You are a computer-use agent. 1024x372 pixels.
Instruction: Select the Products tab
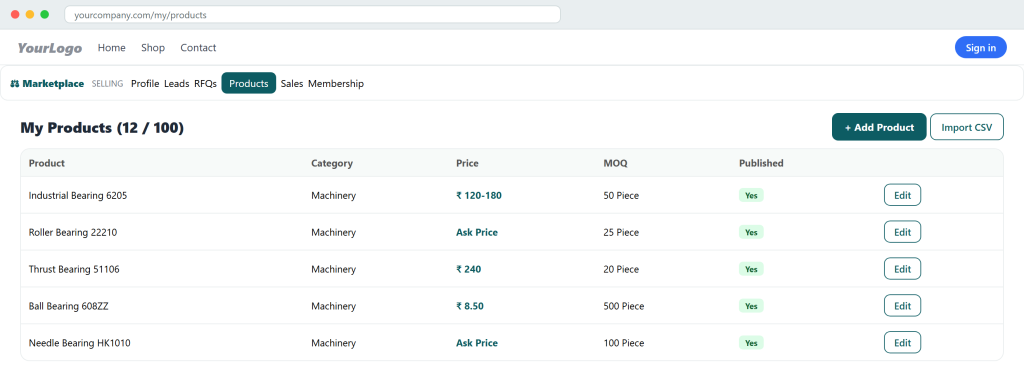[249, 83]
